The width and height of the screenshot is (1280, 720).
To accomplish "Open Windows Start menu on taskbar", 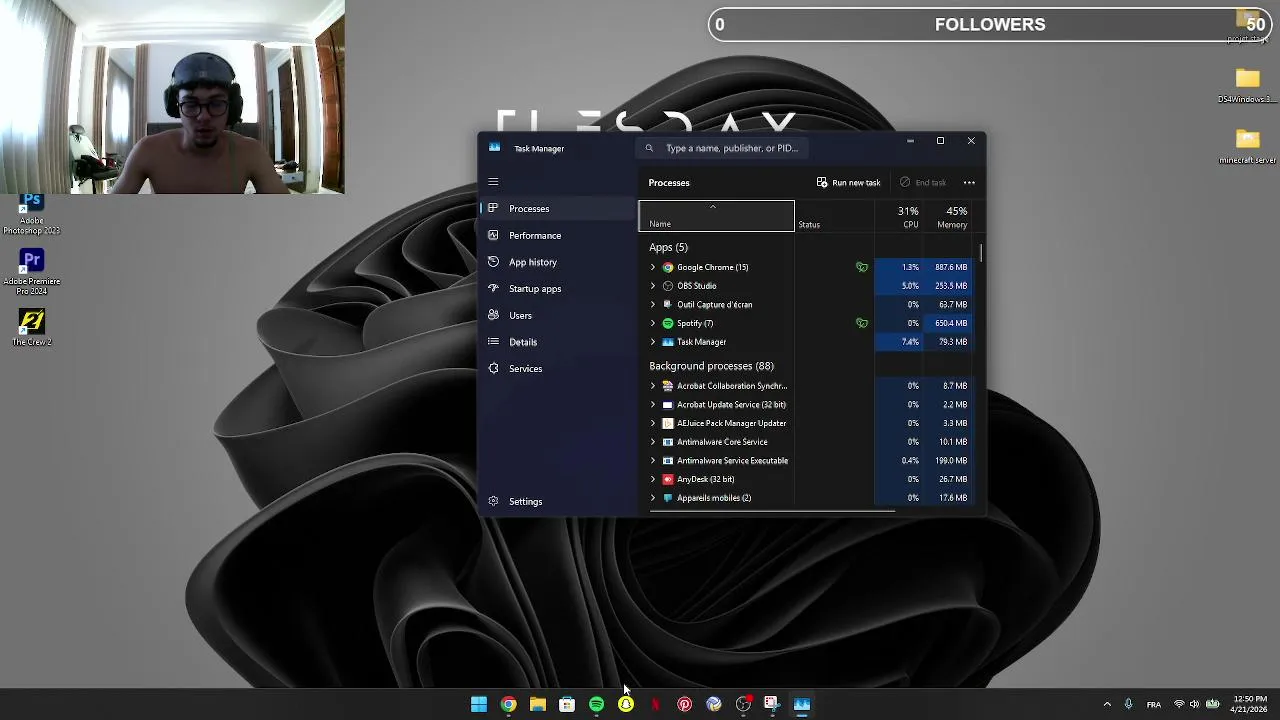I will [x=479, y=705].
